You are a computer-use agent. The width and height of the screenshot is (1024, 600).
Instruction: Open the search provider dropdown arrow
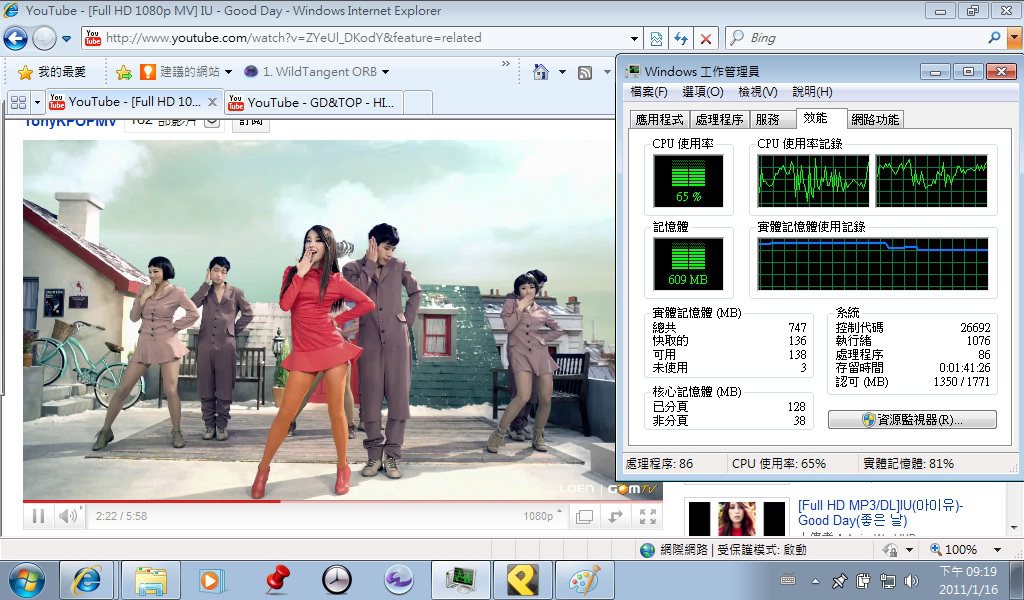(1015, 38)
